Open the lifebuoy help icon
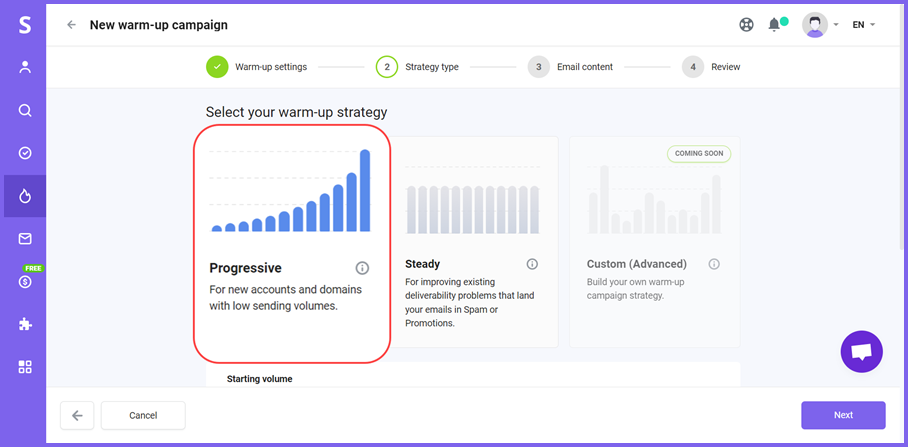The image size is (908, 447). pyautogui.click(x=746, y=25)
